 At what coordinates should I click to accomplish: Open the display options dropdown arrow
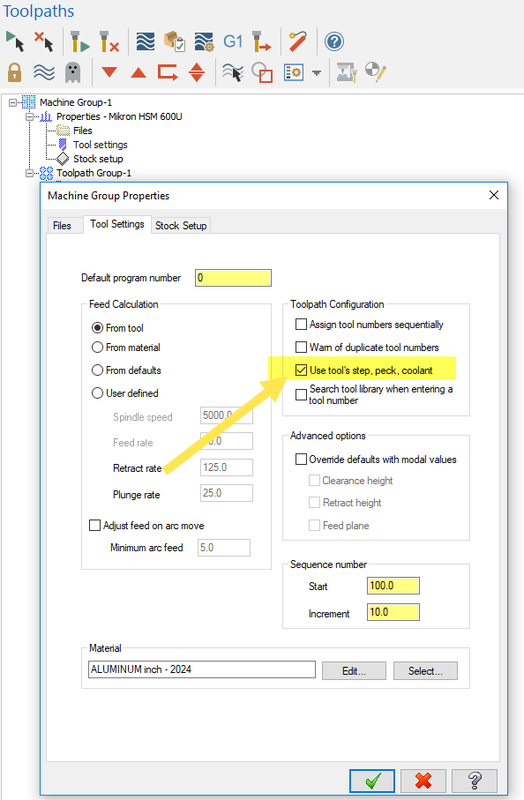point(317,72)
